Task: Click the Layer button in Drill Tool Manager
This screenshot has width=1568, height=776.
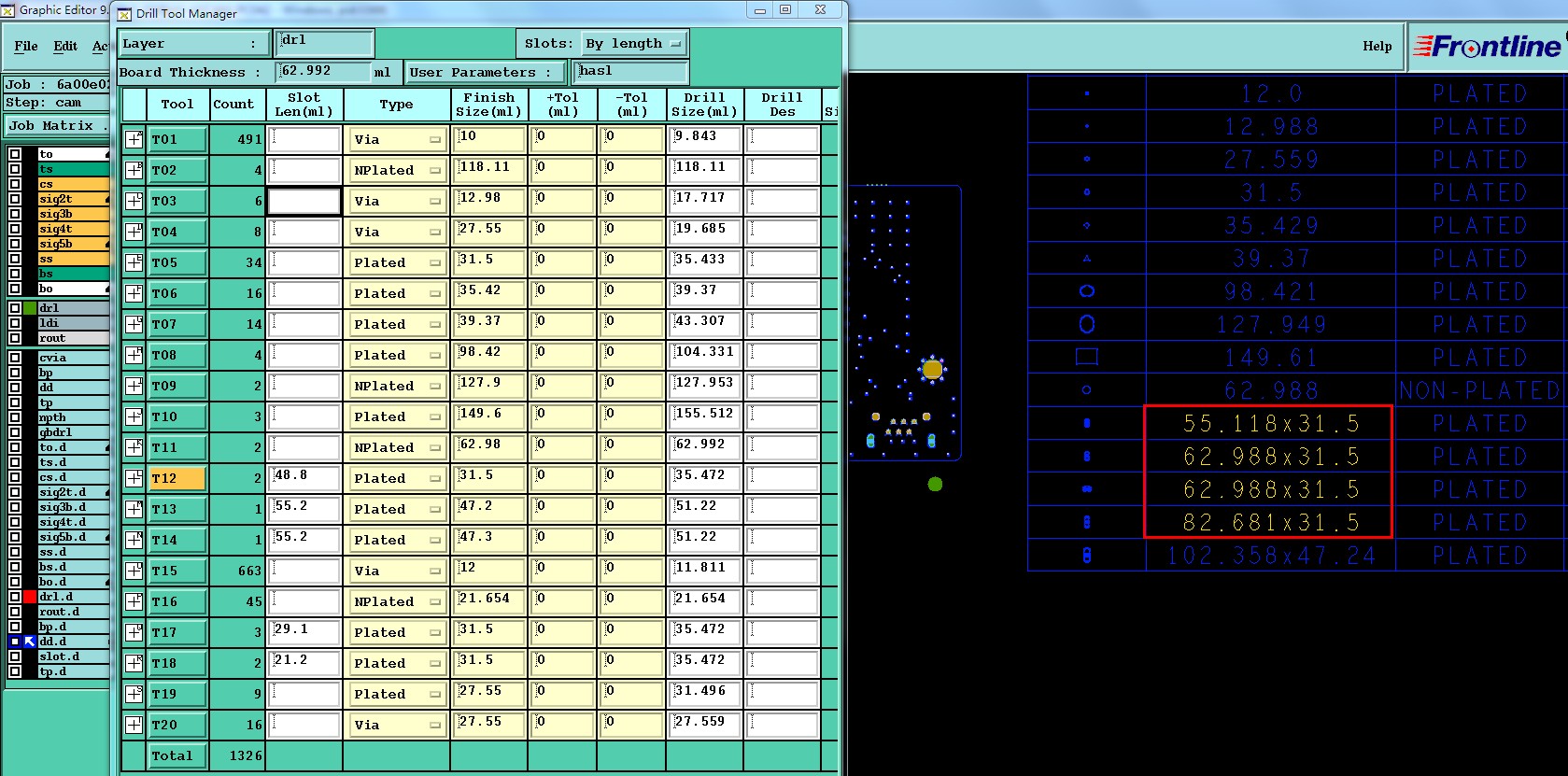Action: click(x=194, y=43)
